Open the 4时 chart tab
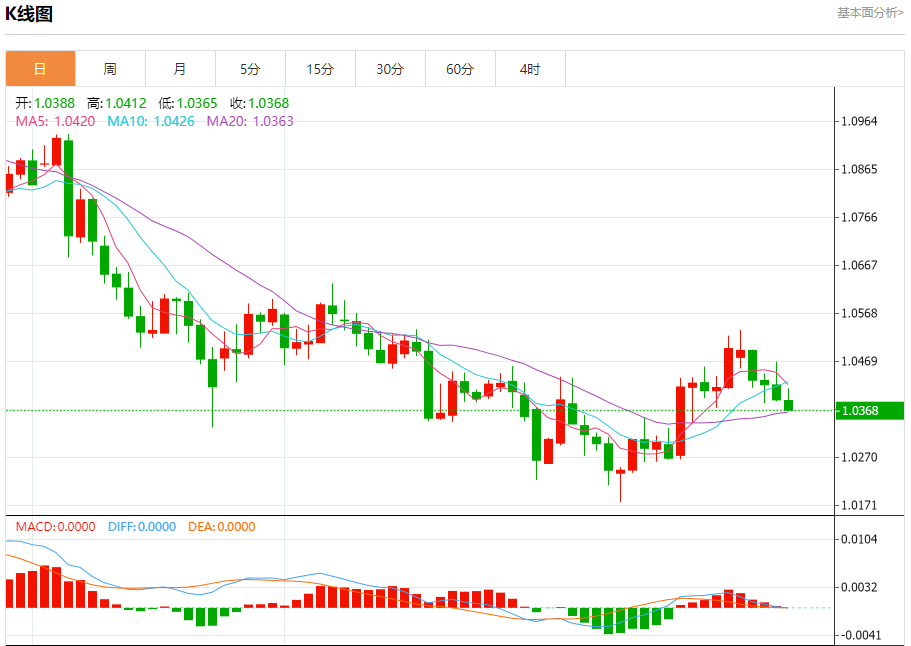 [530, 69]
